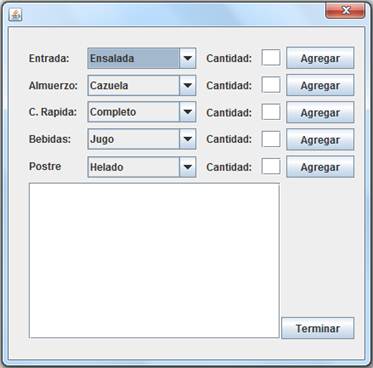This screenshot has width=373, height=368.
Task: Click the Agregar button for Bebidas
Action: pos(320,140)
